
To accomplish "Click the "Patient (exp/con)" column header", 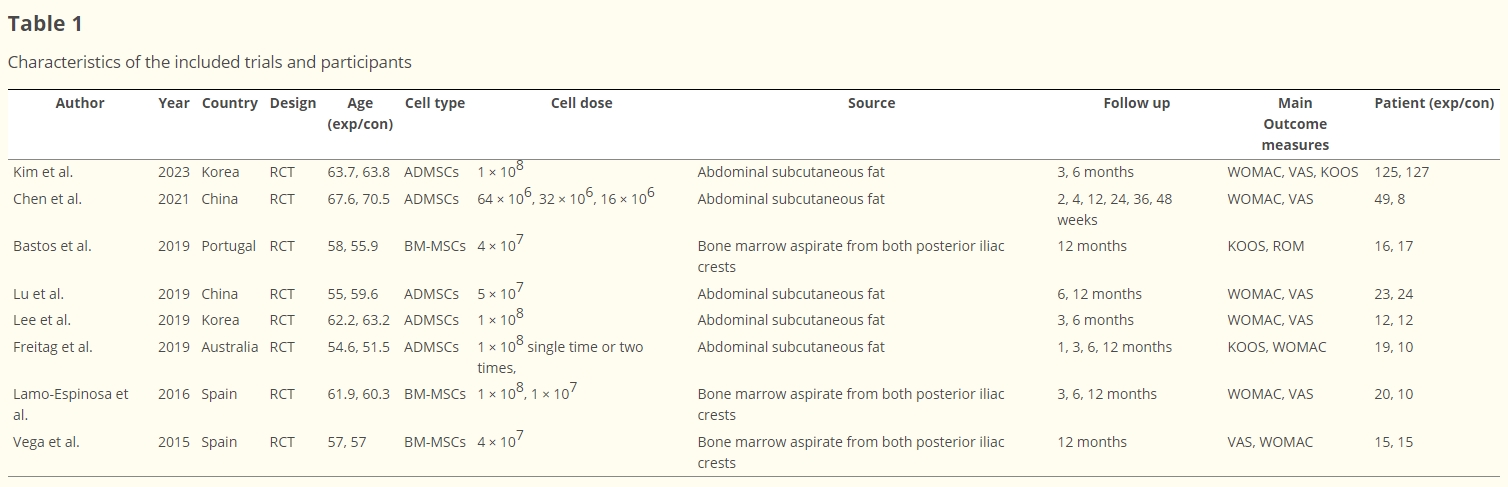I will coord(1434,103).
